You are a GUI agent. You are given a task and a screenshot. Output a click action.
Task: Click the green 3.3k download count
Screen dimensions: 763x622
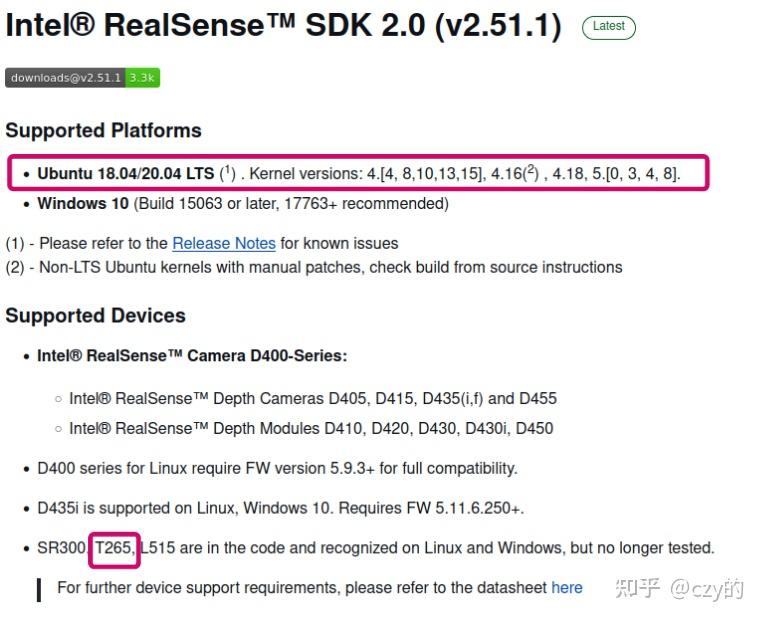tap(142, 78)
